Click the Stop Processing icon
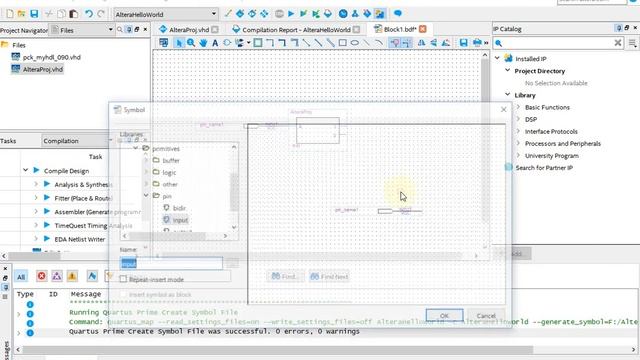 coord(279,14)
